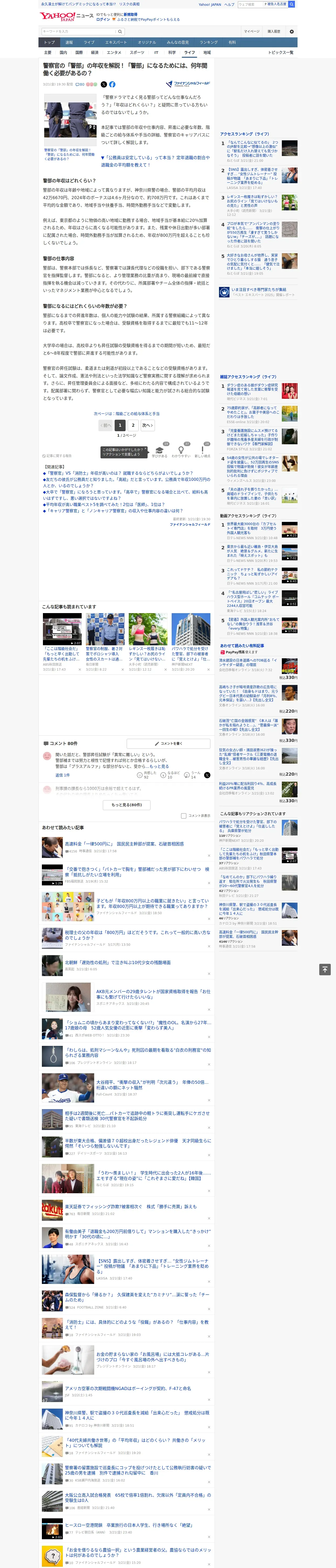This screenshot has height=1568, width=336.
Task: Open マイページ link
Action: (x=252, y=31)
